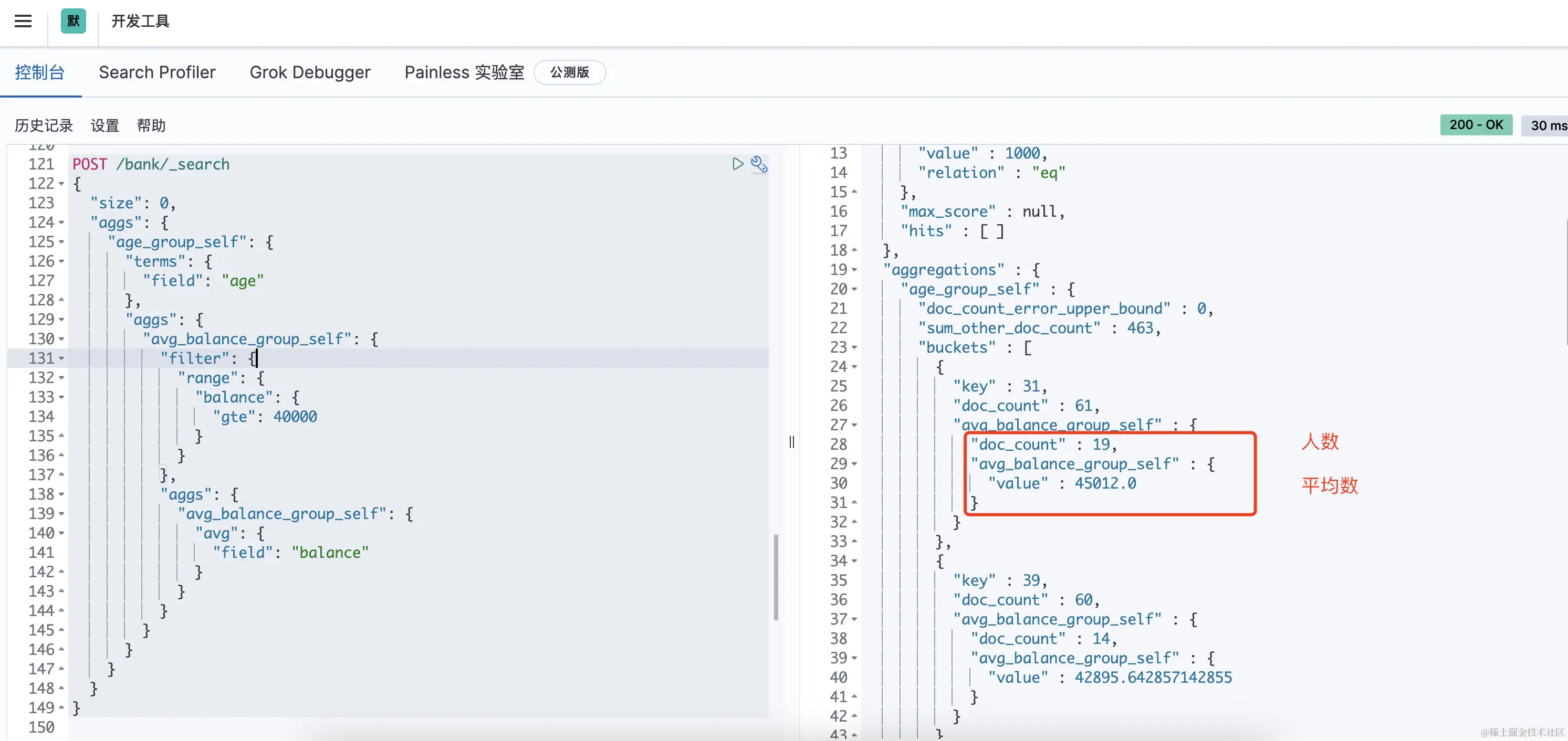Image resolution: width=1568 pixels, height=741 pixels.
Task: Open the wrench request options icon
Action: click(758, 164)
